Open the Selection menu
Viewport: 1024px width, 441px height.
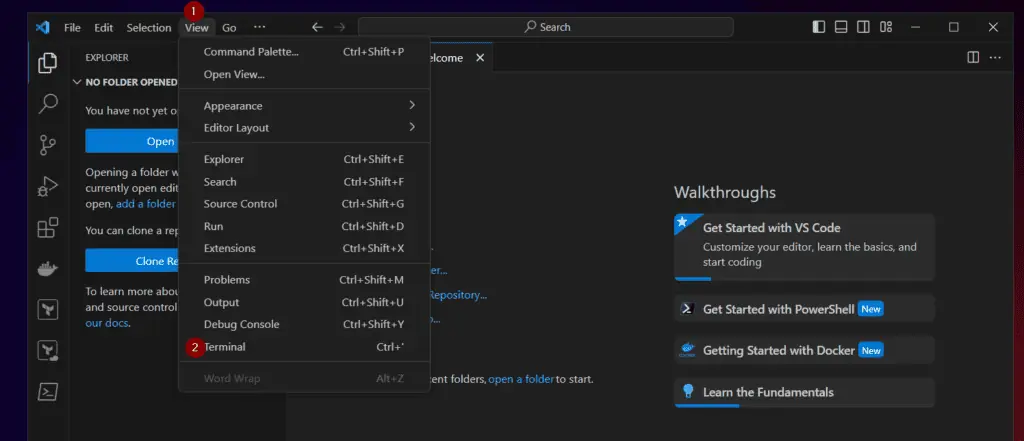click(x=149, y=27)
